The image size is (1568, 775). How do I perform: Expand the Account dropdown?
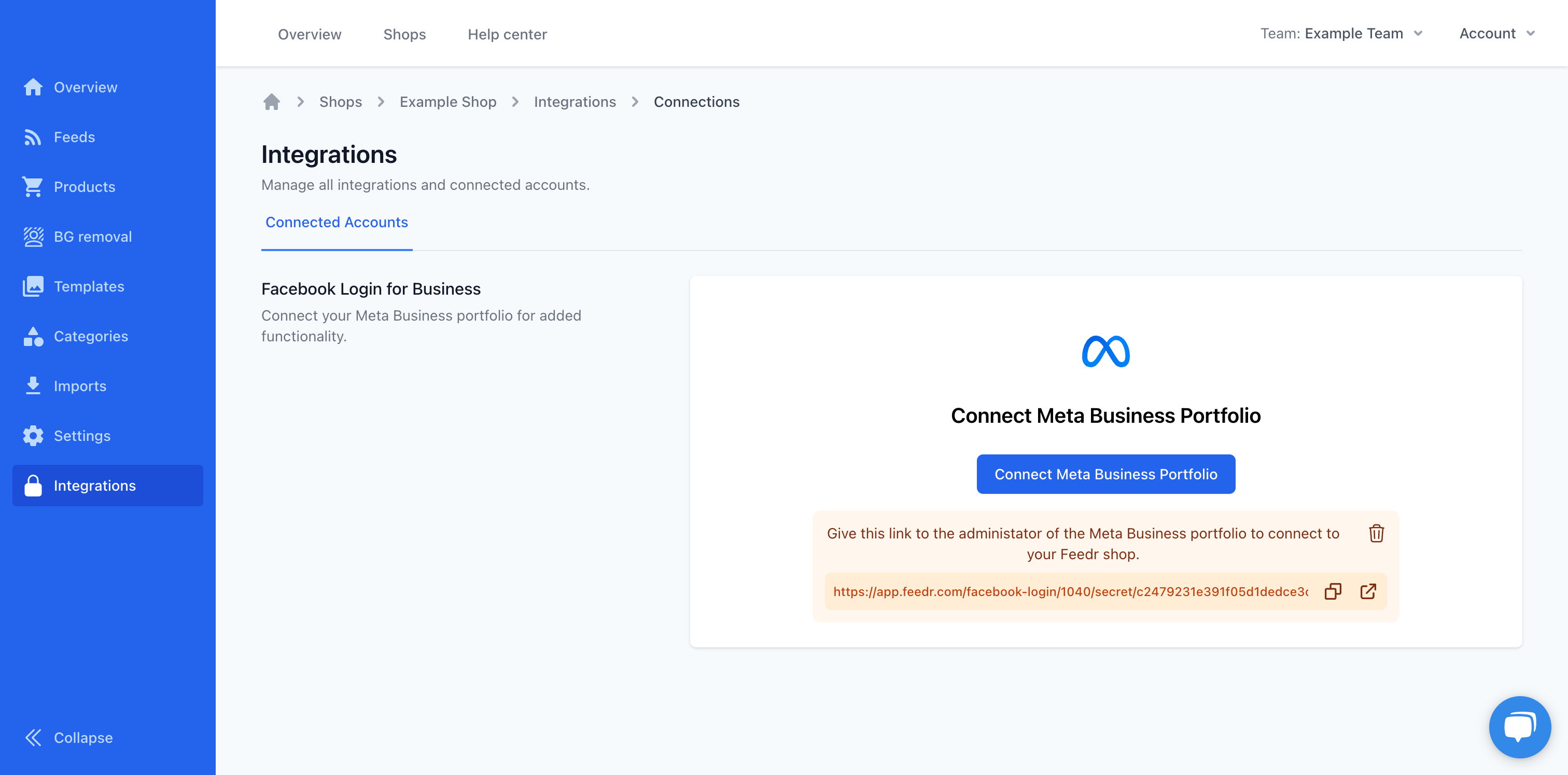(x=1497, y=34)
